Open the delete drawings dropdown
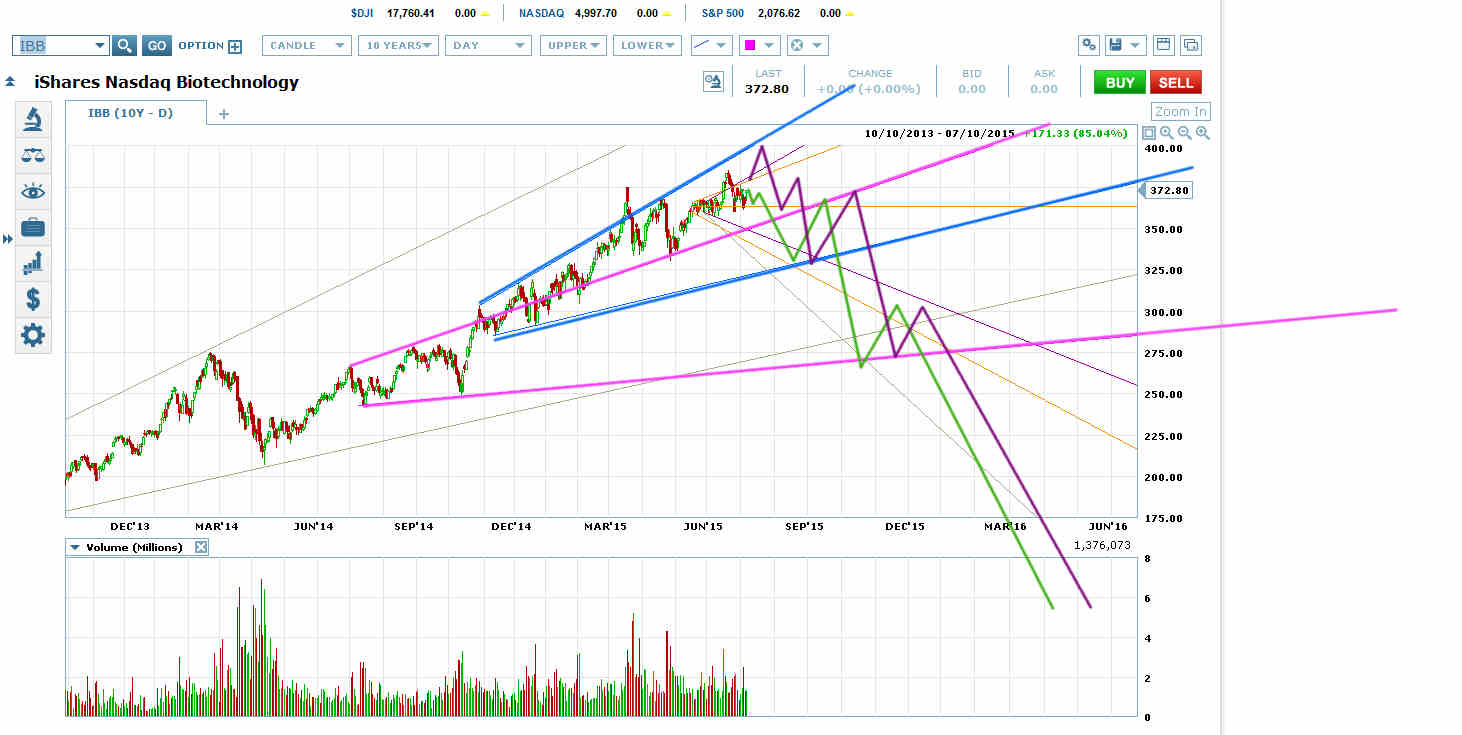 pyautogui.click(x=807, y=45)
